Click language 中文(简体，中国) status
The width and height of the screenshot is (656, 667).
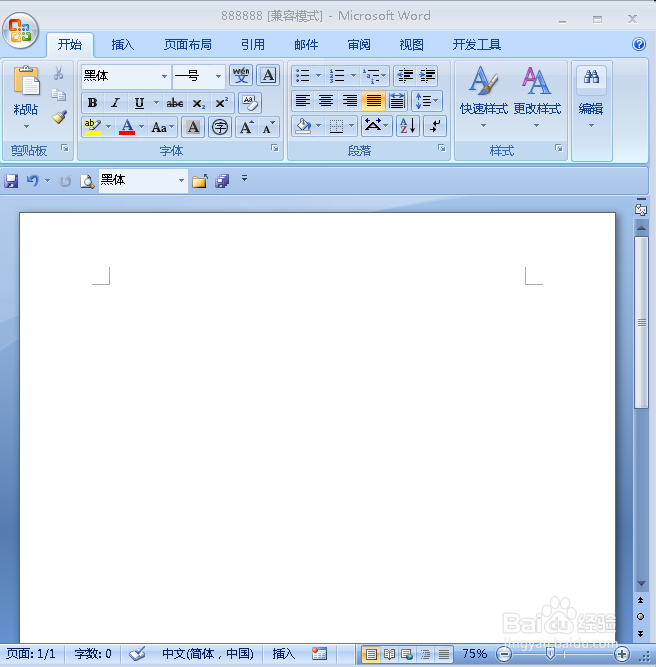(208, 654)
